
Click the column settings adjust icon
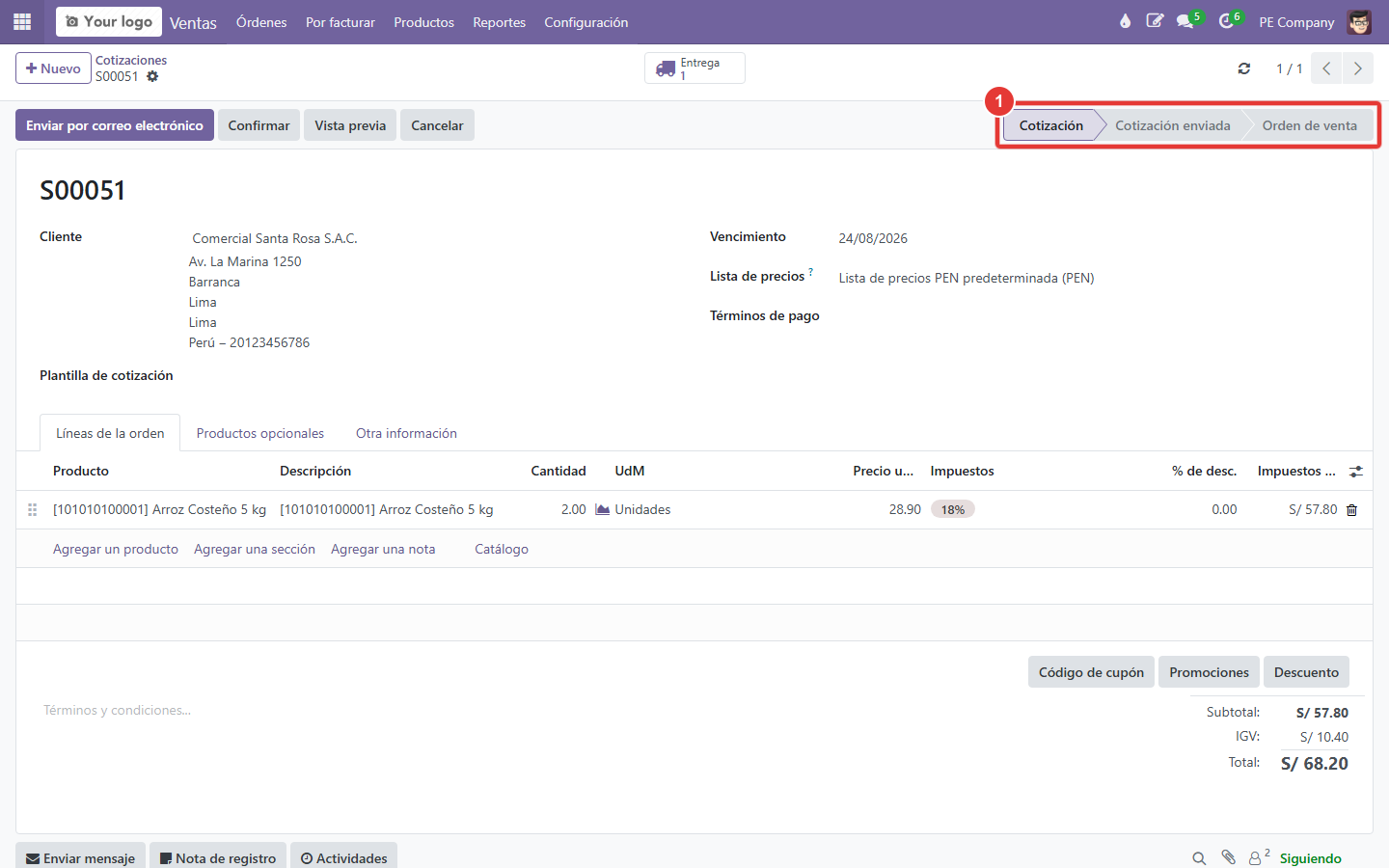coord(1356,472)
